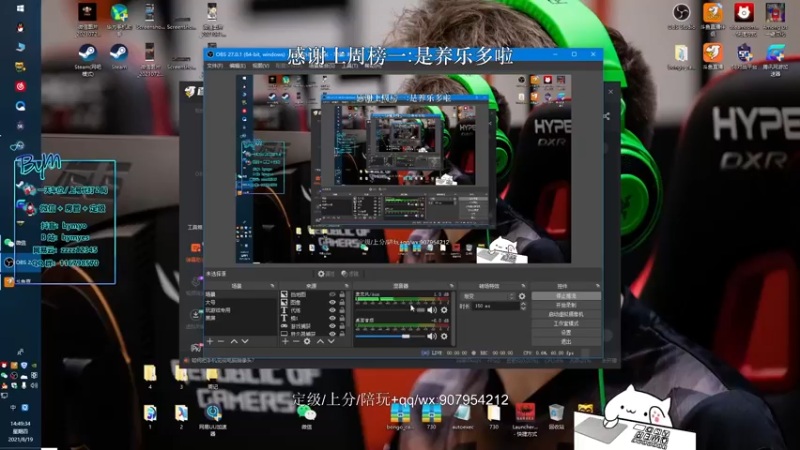800x450 pixels.
Task: Open the 斗鱼直播 desktop icon
Action: tap(713, 56)
